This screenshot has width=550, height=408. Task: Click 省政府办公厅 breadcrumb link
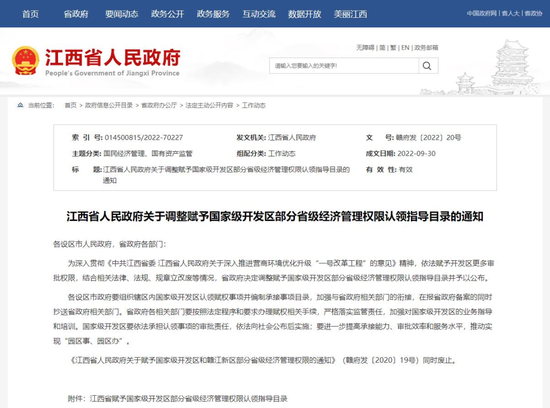click(159, 105)
